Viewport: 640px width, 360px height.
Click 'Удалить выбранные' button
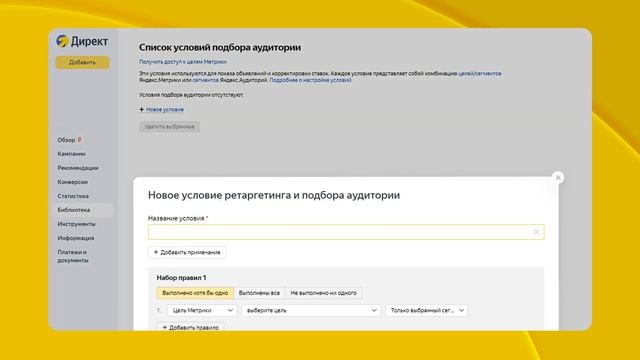pos(169,127)
